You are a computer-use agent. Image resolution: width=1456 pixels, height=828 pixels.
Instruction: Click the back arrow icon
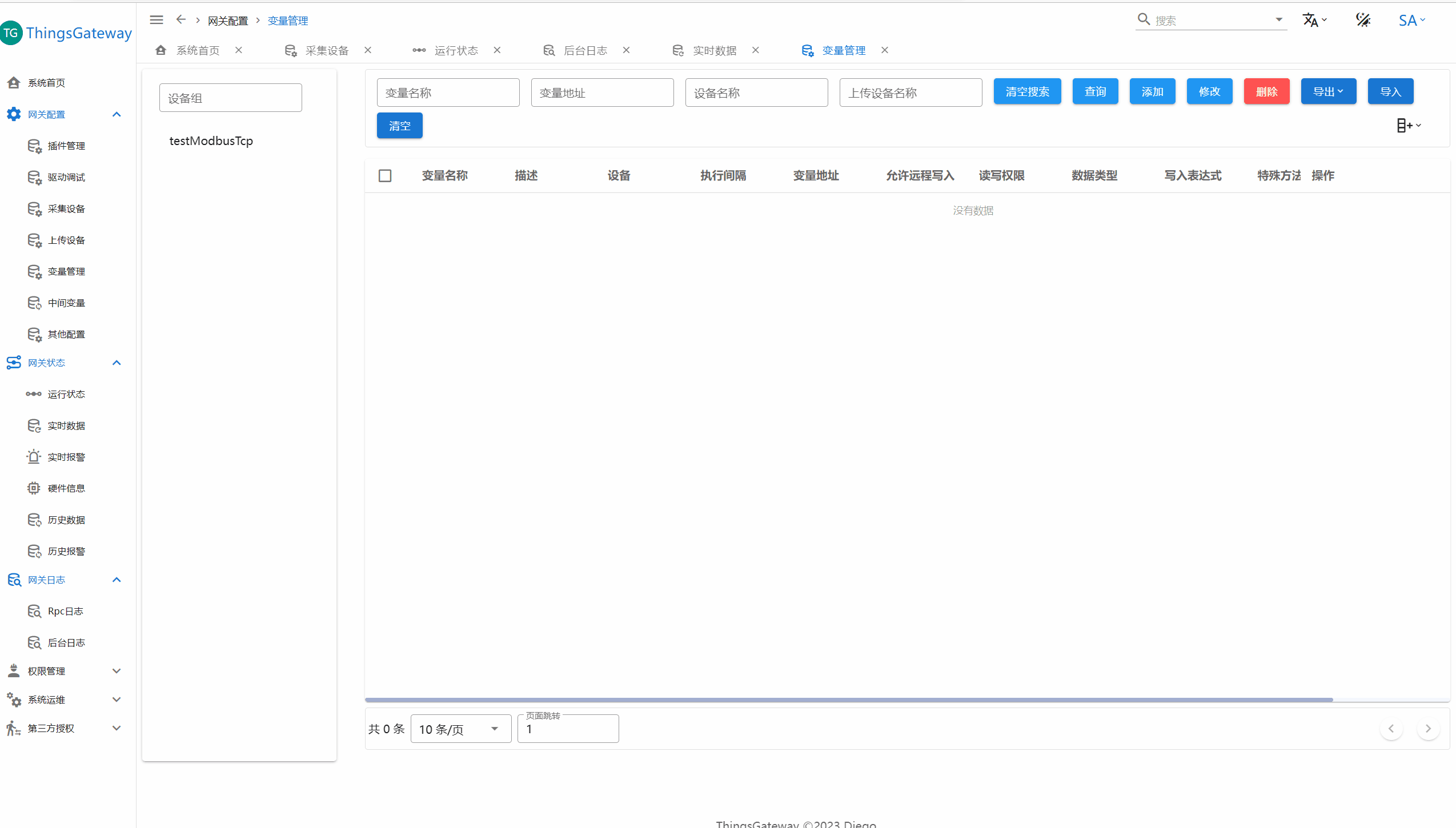coord(181,20)
